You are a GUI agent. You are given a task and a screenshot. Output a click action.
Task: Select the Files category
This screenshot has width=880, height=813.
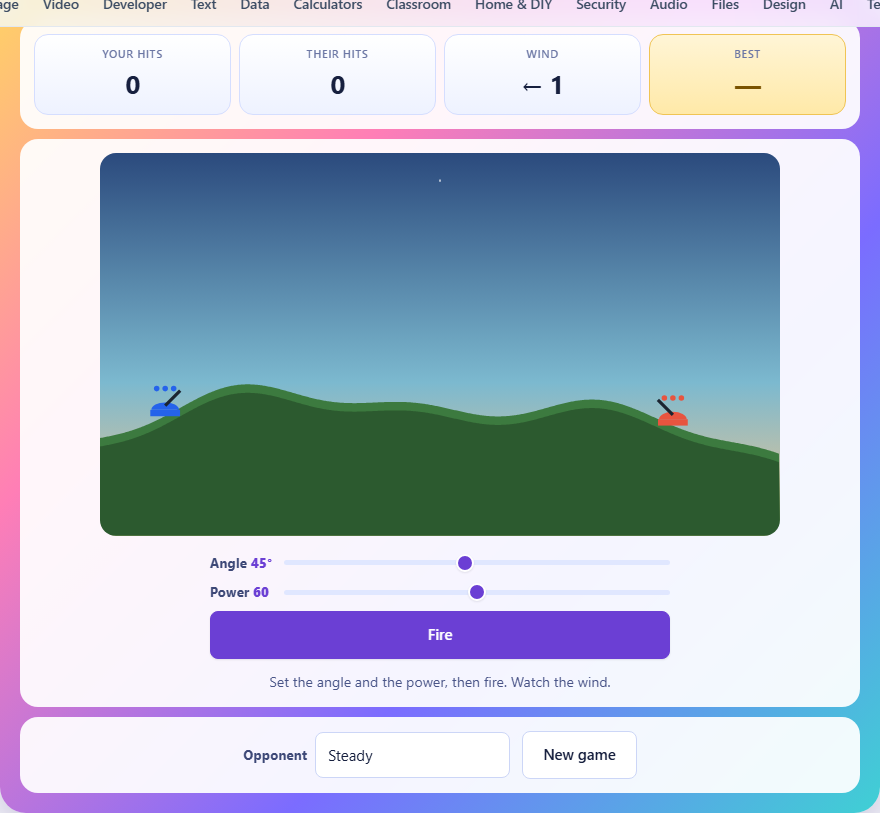coord(725,6)
